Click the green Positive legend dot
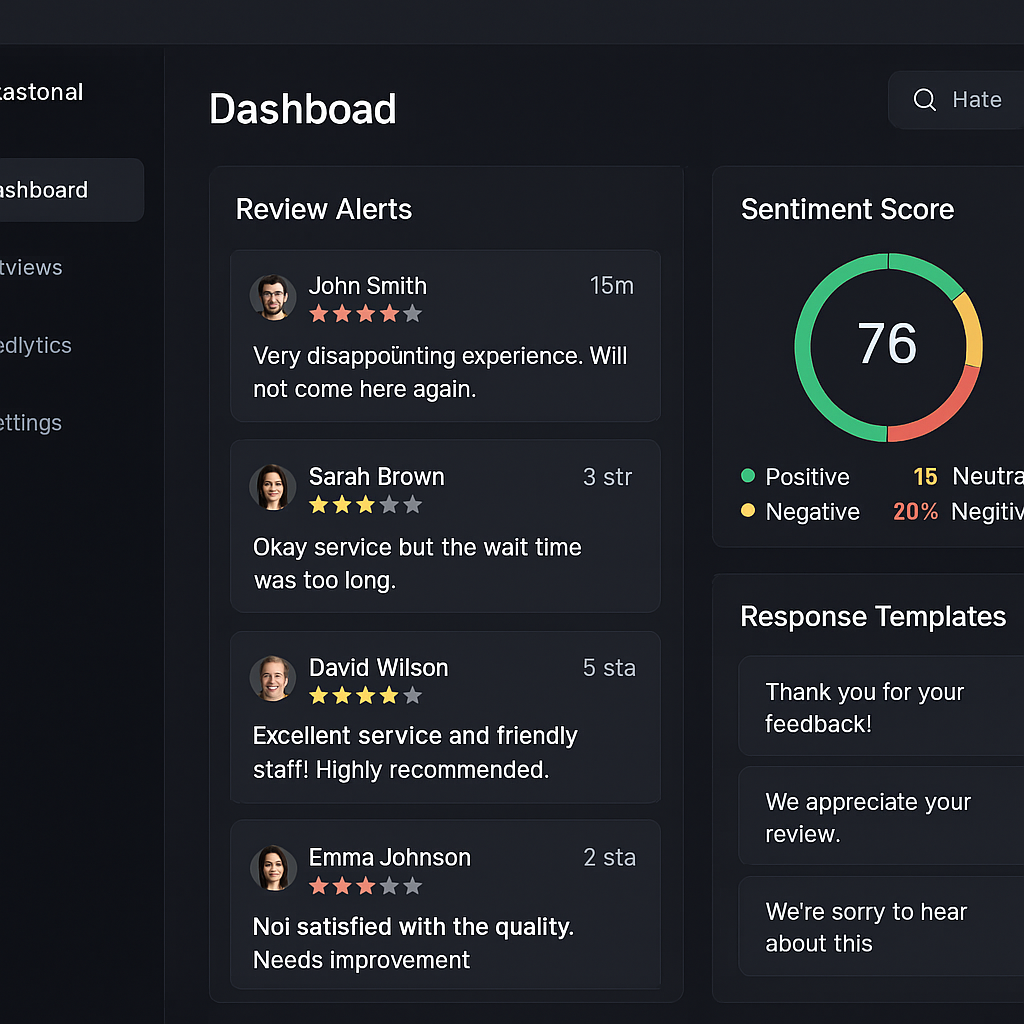 (x=747, y=477)
